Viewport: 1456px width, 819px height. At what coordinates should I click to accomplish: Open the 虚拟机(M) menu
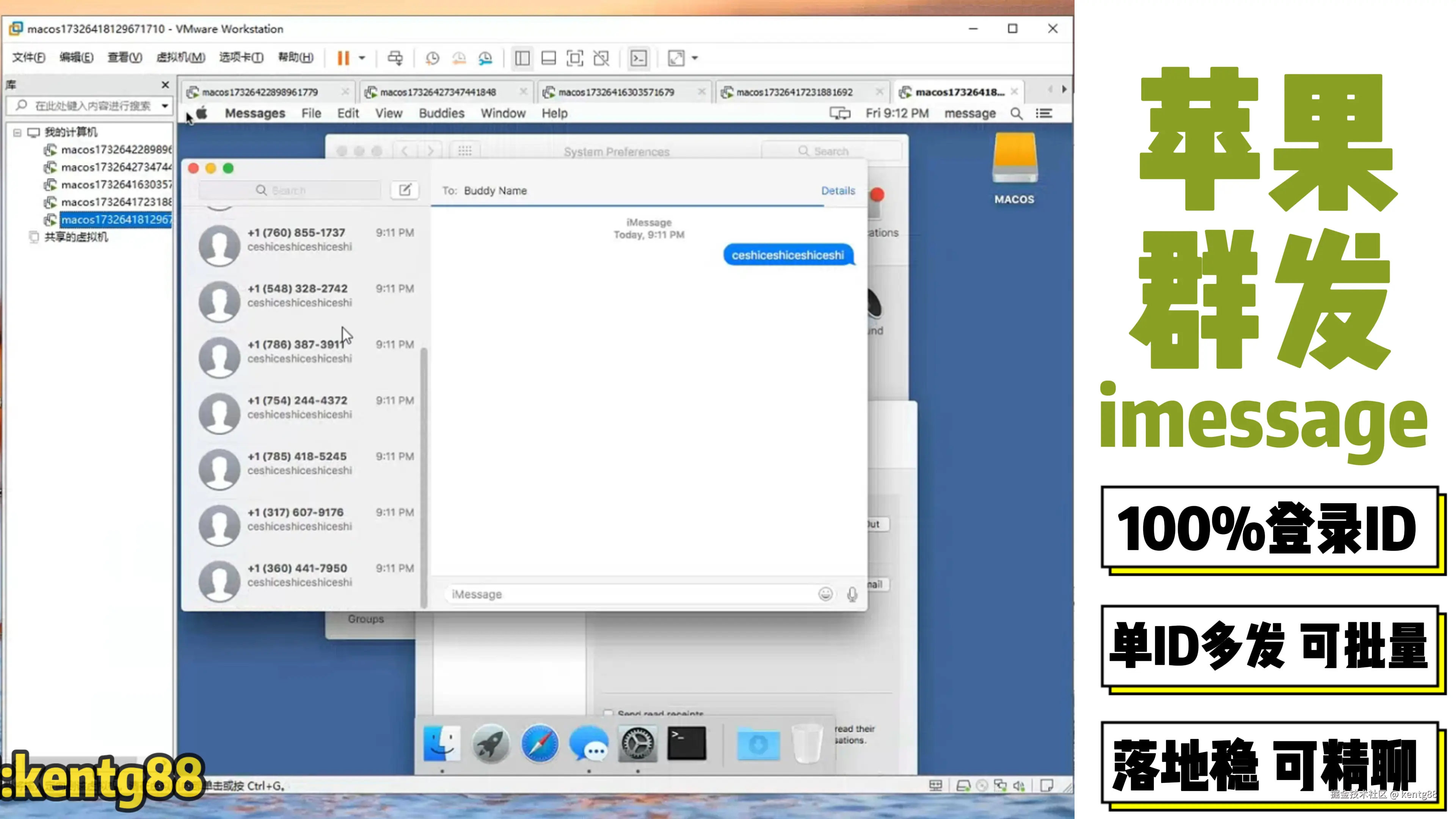180,58
